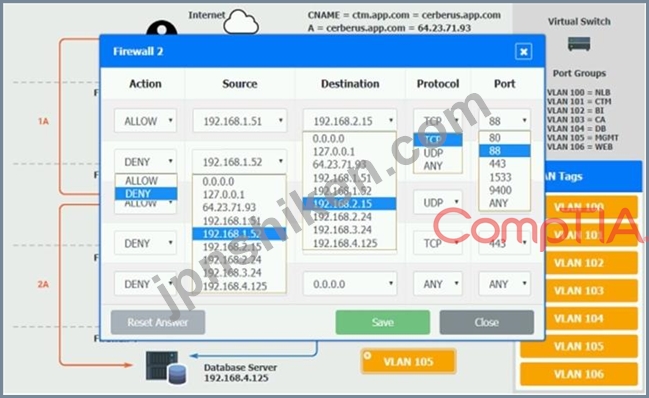Open the last row 0.0.0.0 destination dropdown
This screenshot has height=398, width=649.
tap(350, 284)
